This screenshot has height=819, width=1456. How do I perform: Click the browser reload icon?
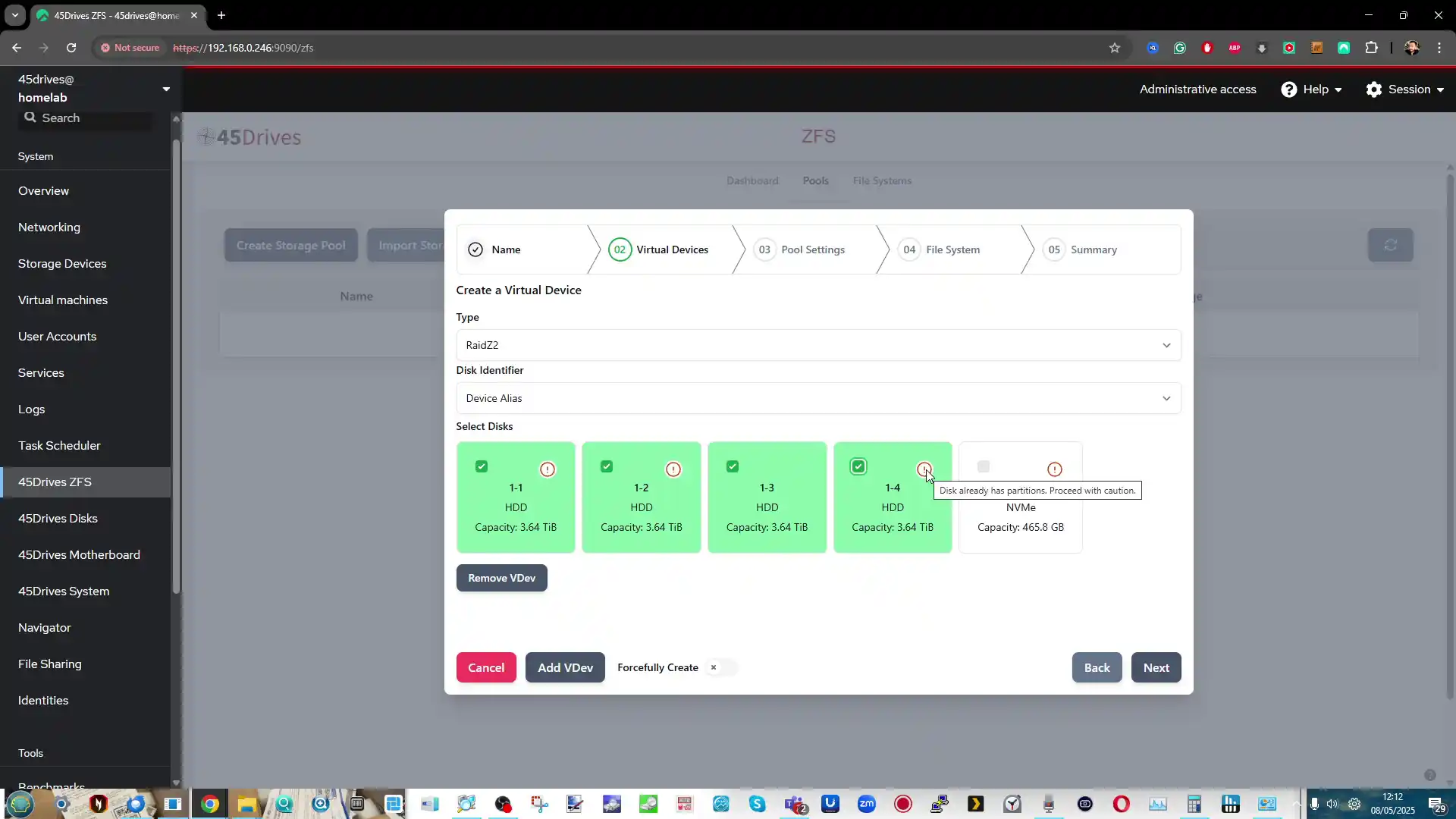(71, 48)
